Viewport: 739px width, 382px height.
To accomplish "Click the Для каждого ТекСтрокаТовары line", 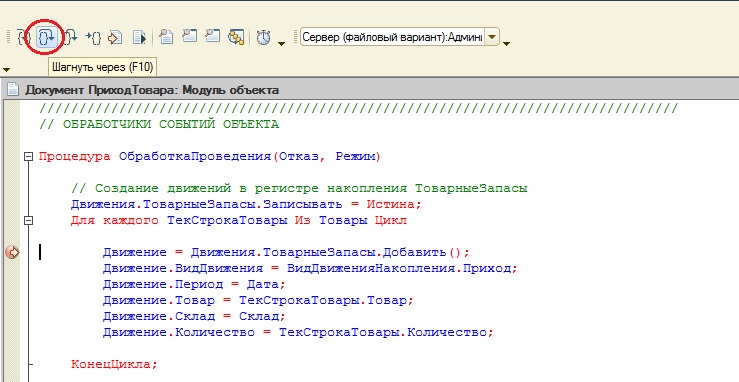I will point(238,220).
